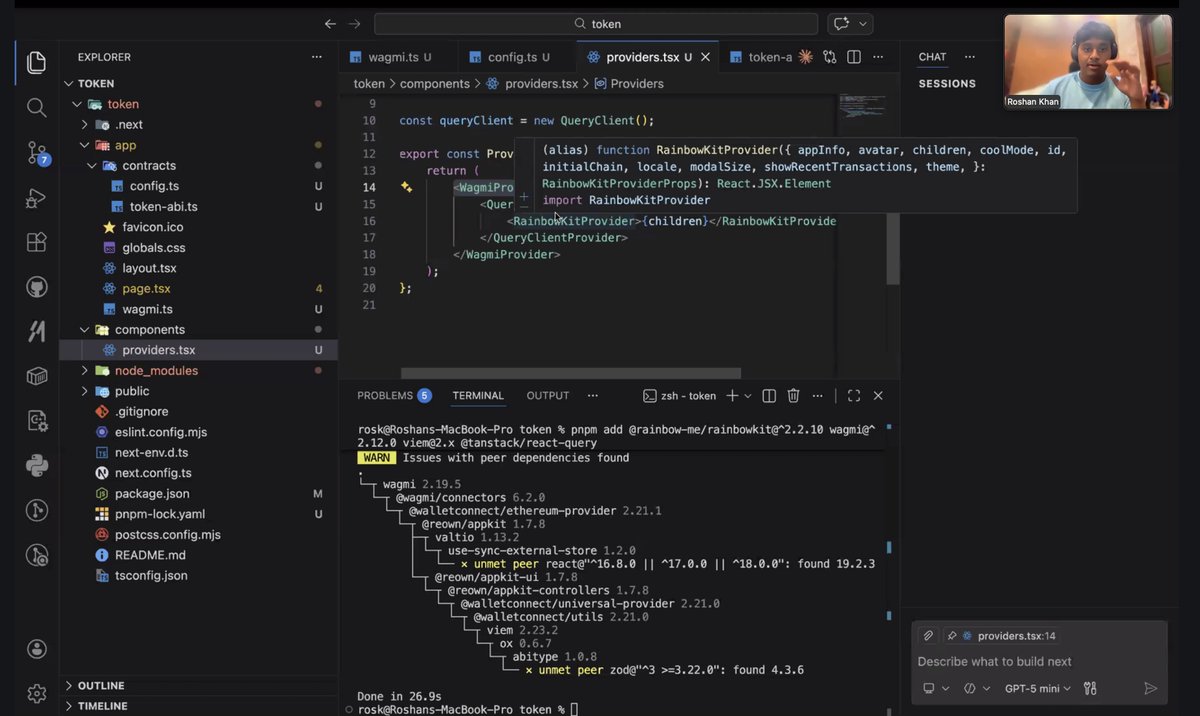This screenshot has width=1200, height=716.
Task: Open the Explorer view in activity bar
Action: 36,63
